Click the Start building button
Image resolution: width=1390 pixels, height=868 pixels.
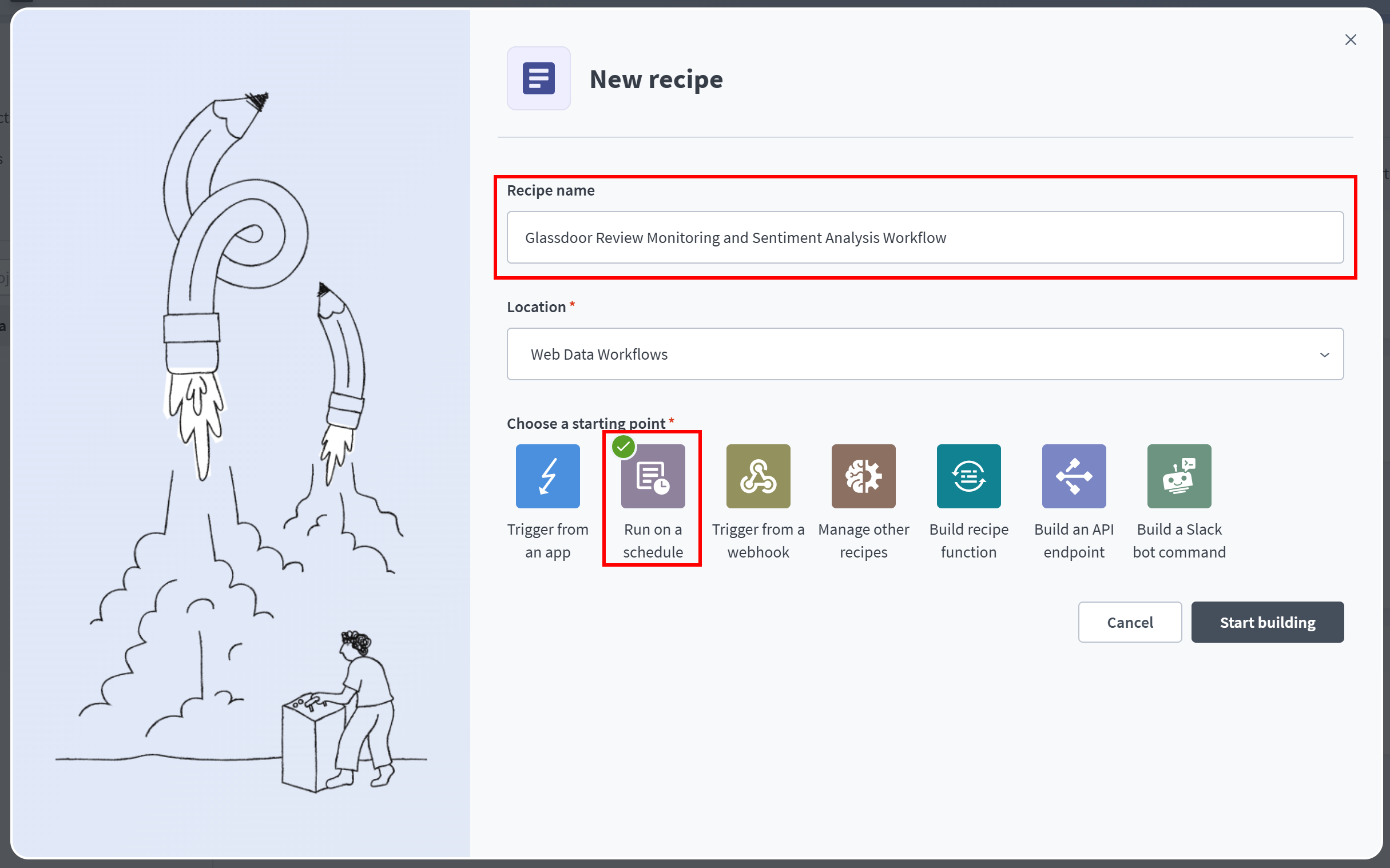click(x=1267, y=622)
